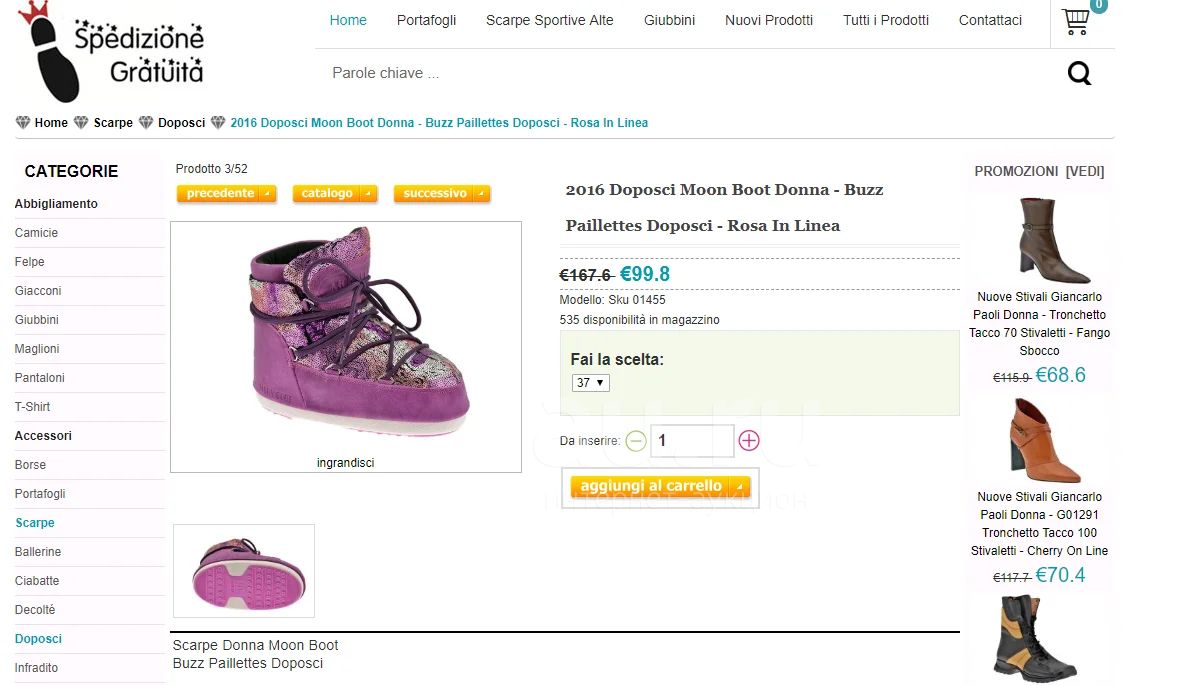Open Scarpe Sportive Alte menu item

(549, 20)
